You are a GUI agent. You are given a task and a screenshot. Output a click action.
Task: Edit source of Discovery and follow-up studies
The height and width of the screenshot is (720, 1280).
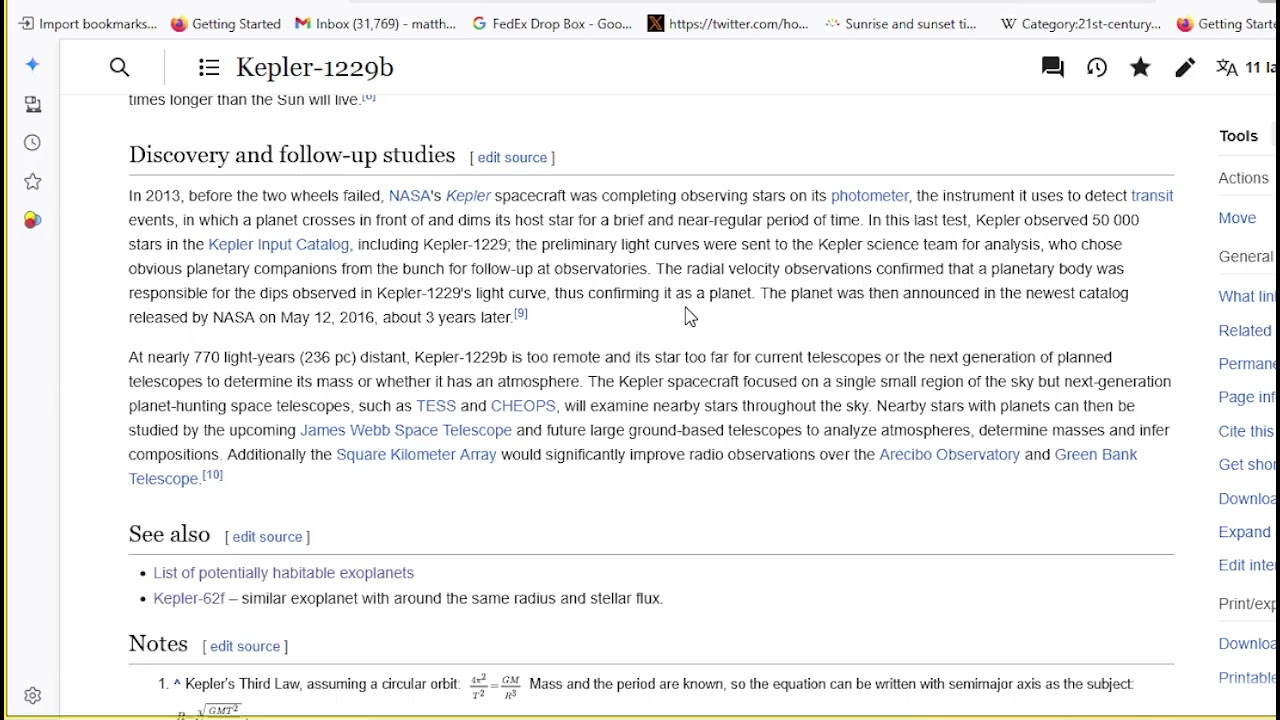click(x=512, y=158)
